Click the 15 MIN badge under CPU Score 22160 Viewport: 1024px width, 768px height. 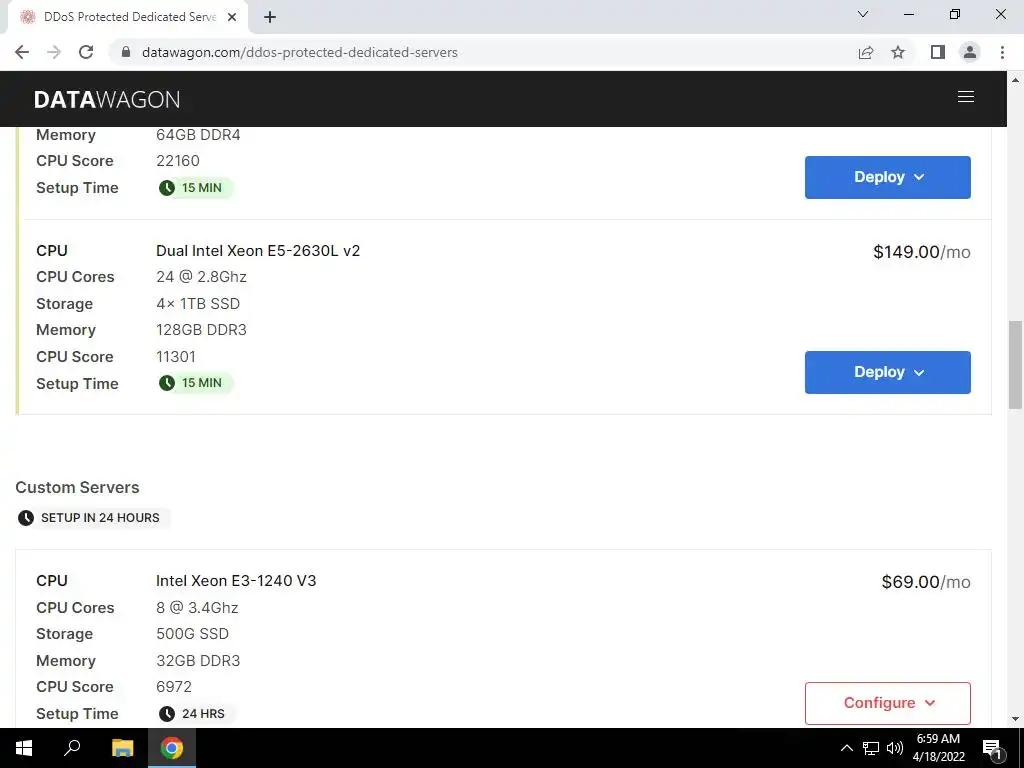tap(195, 188)
